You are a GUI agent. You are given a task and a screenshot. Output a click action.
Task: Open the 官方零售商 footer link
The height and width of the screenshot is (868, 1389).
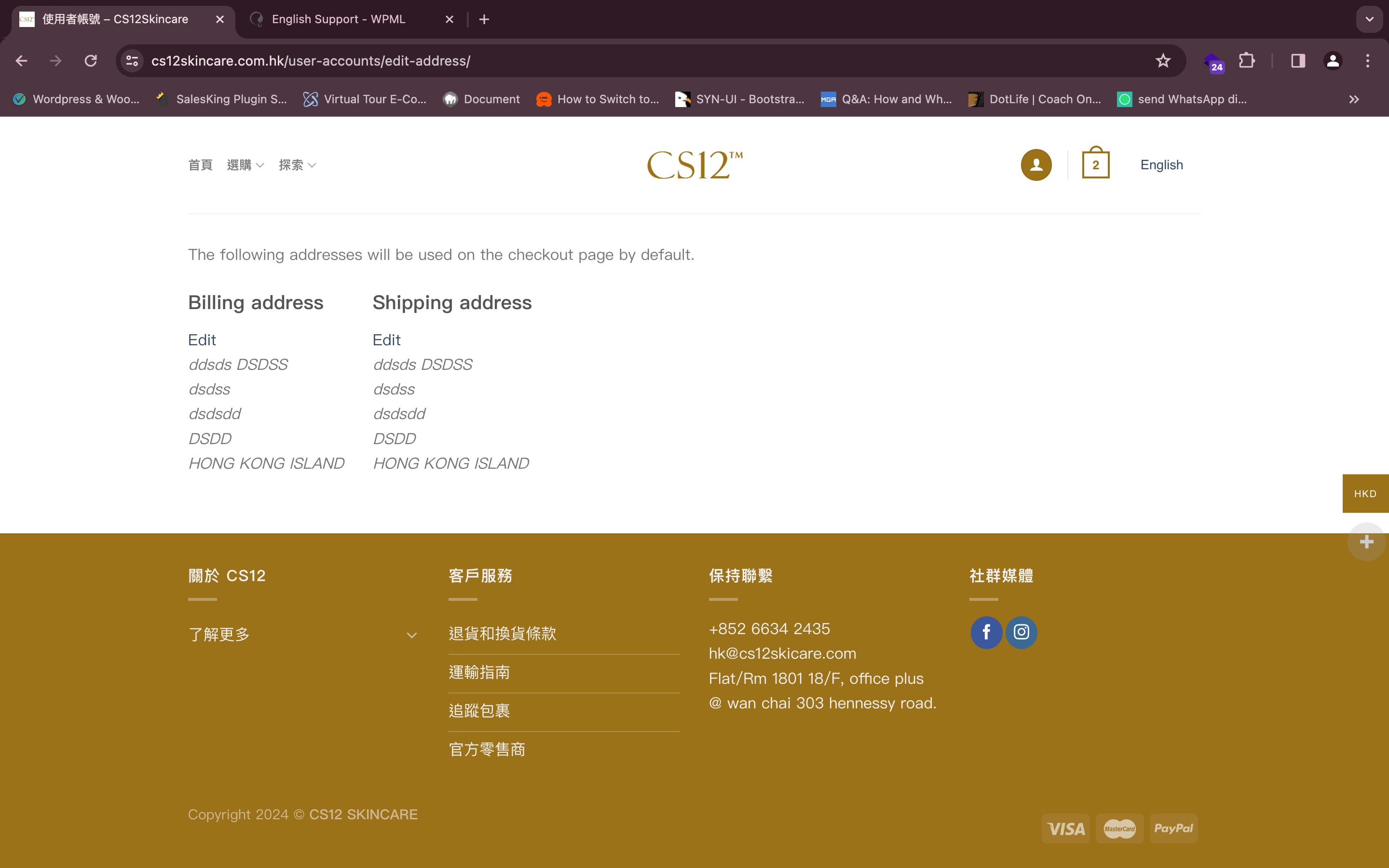(487, 749)
